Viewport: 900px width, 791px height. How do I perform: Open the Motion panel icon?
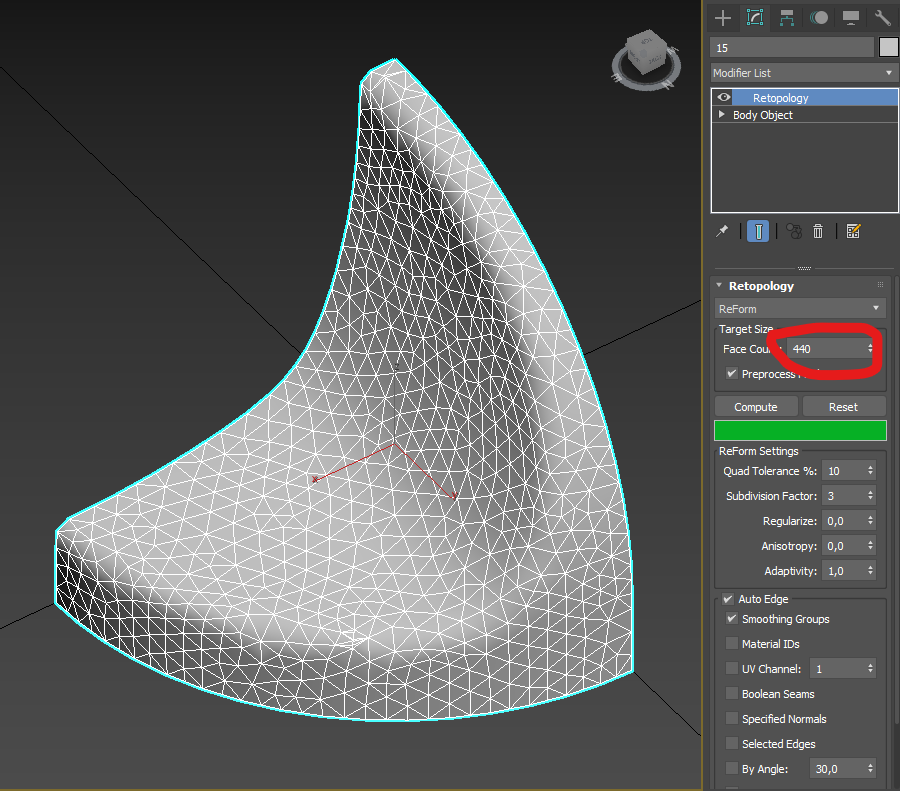tap(819, 17)
